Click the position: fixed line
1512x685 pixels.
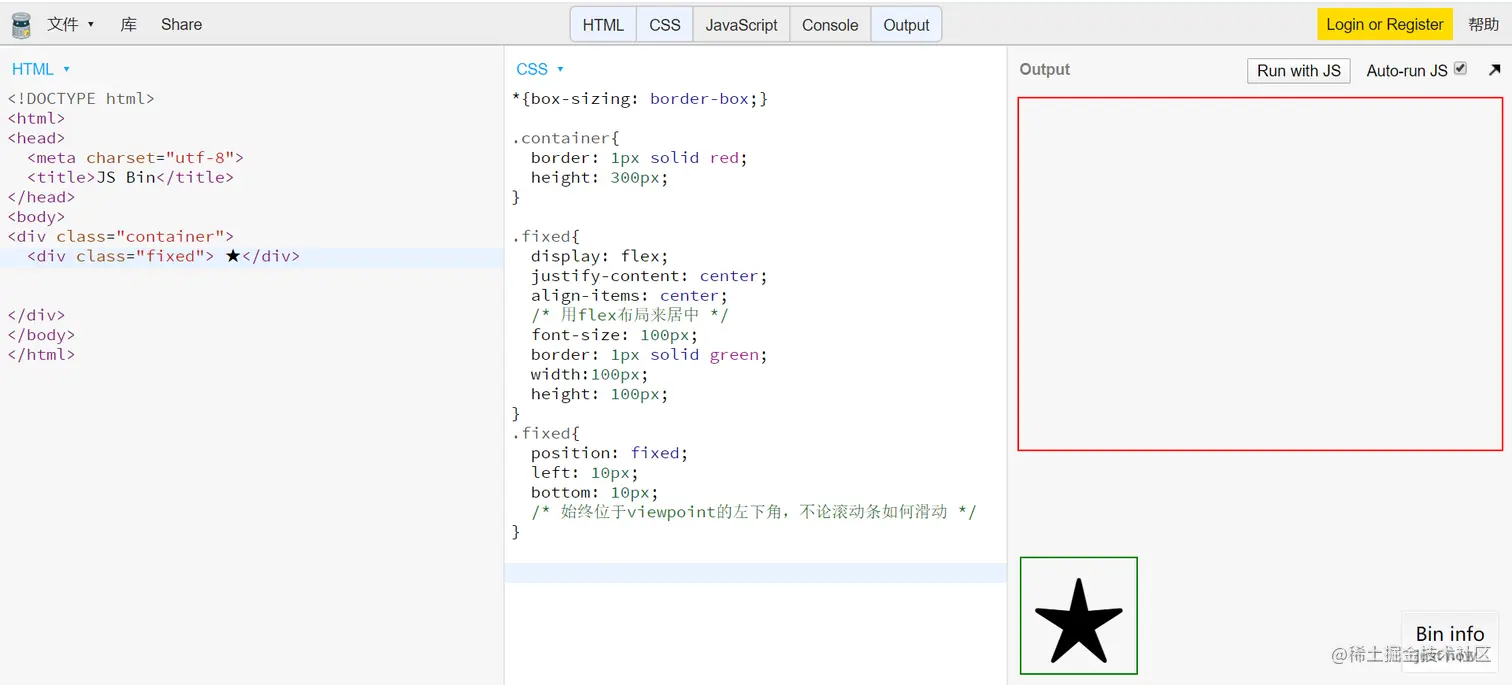coord(610,453)
